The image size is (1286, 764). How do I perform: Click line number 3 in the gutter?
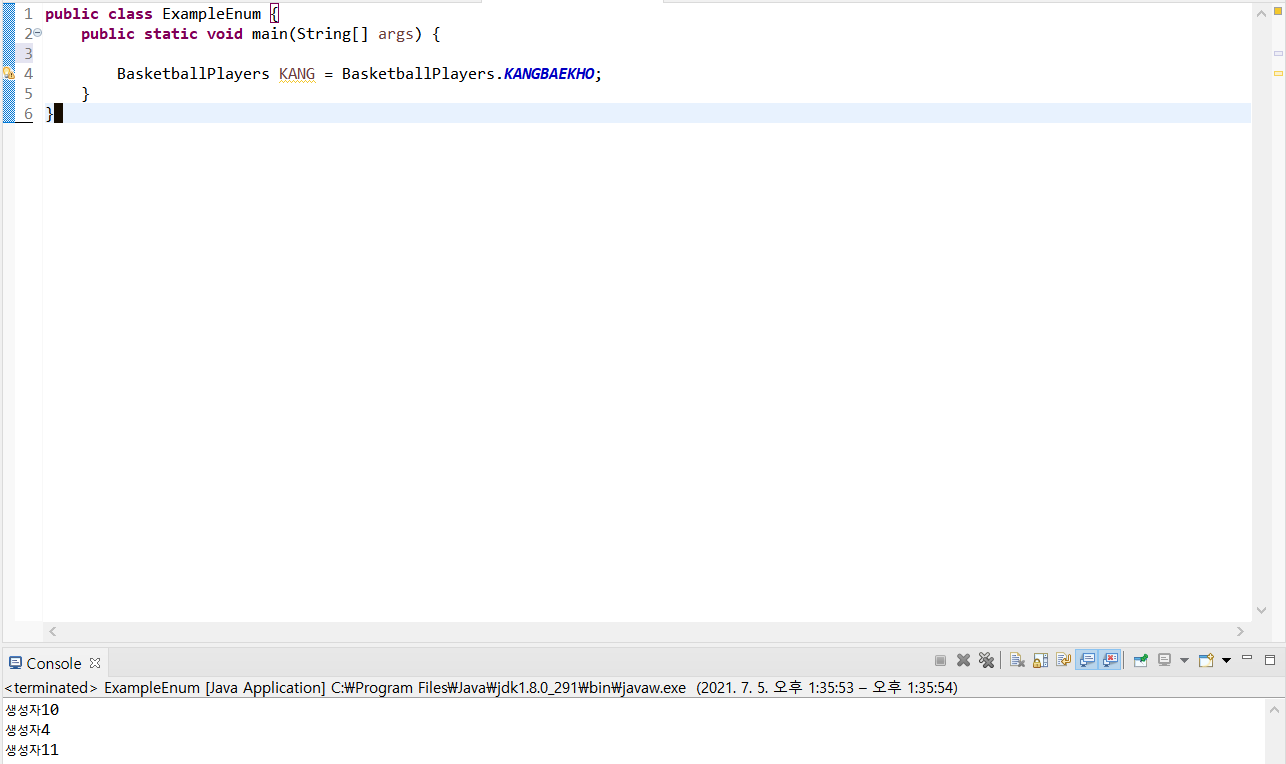pyautogui.click(x=28, y=54)
